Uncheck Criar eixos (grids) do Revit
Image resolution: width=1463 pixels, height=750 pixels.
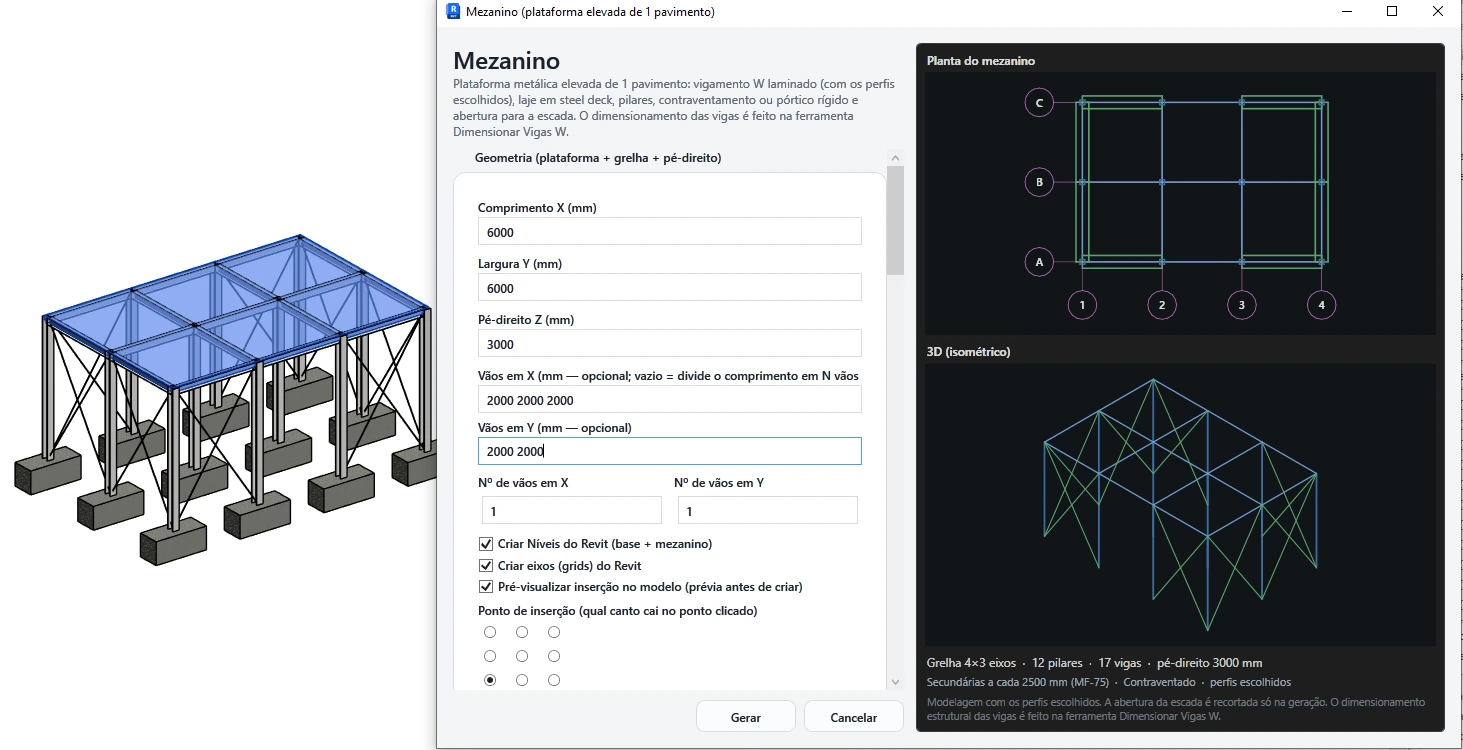click(x=487, y=566)
